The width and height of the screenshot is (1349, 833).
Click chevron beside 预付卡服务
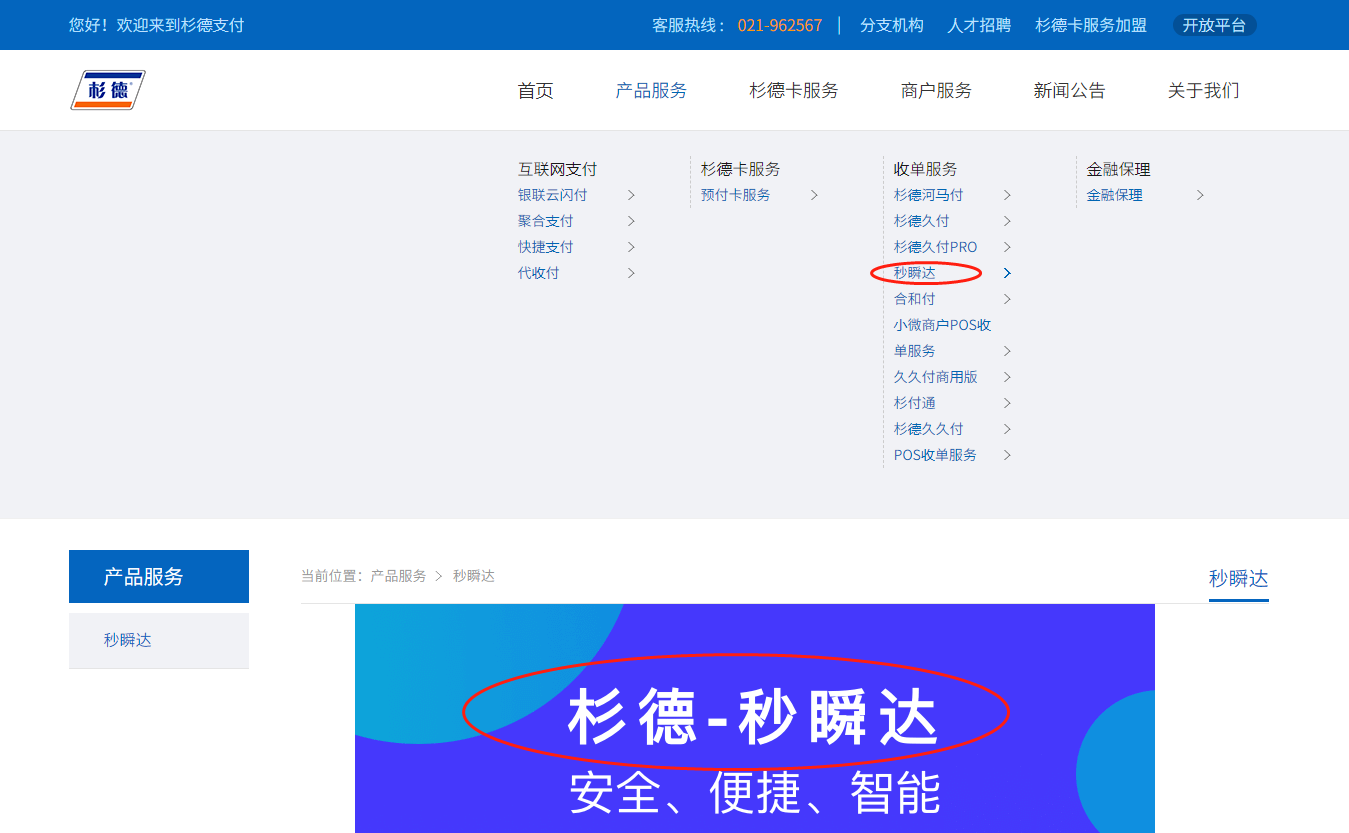tap(814, 195)
